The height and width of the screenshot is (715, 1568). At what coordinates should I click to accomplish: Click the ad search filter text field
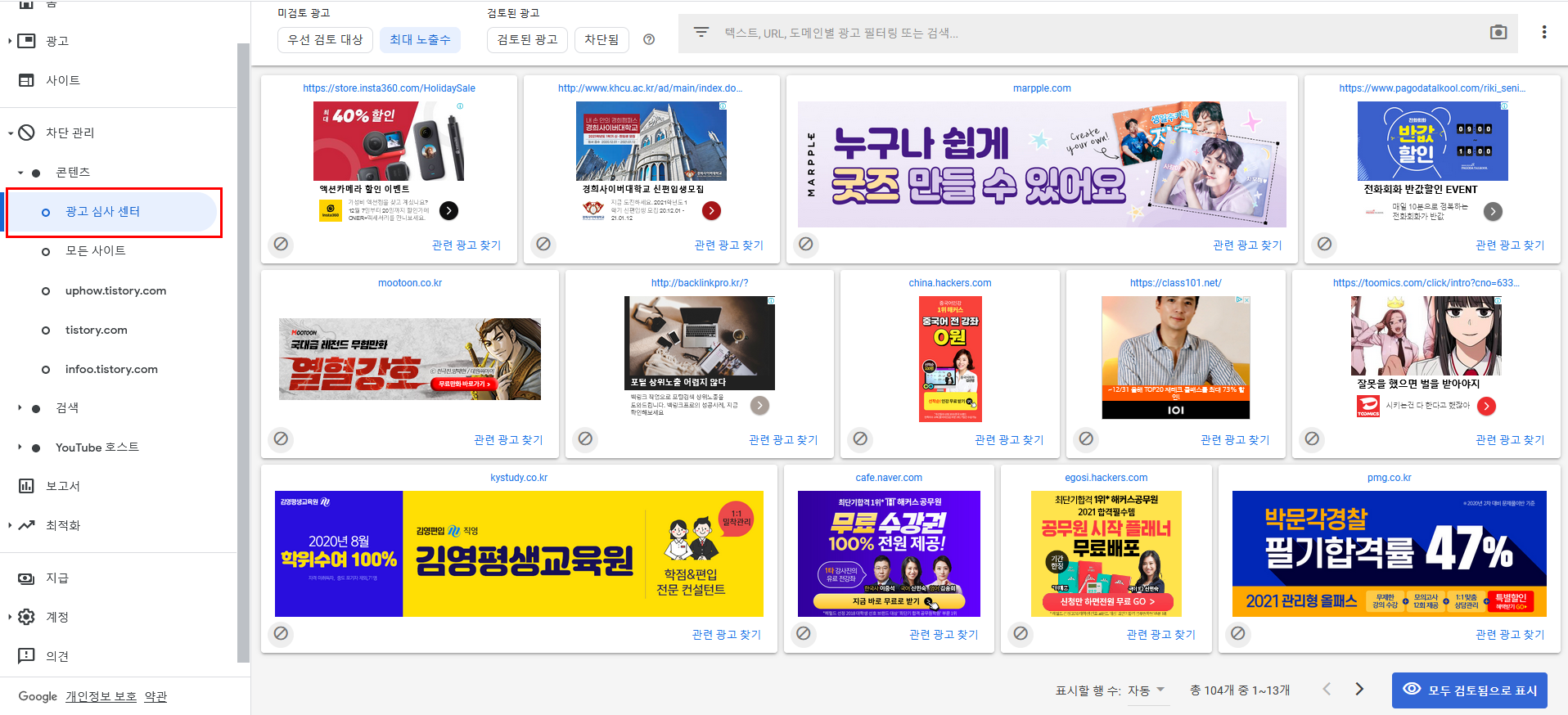coord(1097,33)
